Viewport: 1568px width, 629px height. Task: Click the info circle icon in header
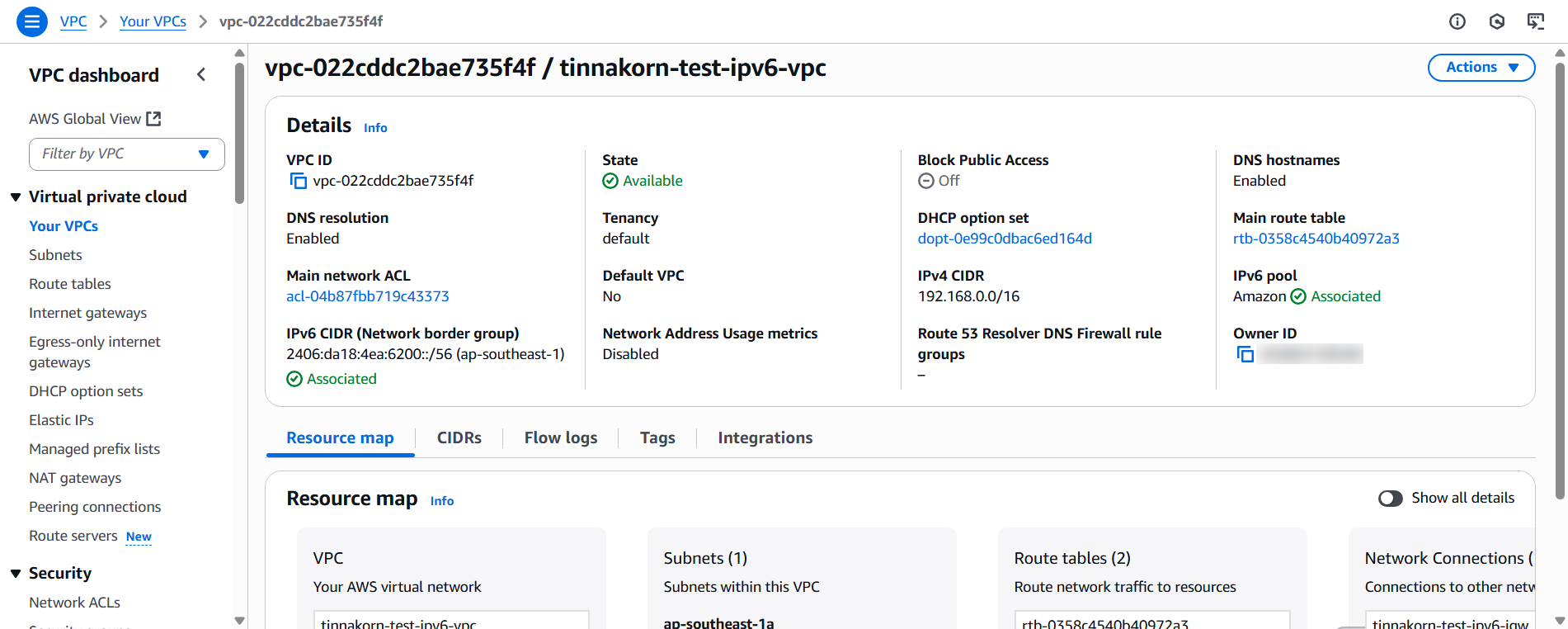(x=1457, y=21)
